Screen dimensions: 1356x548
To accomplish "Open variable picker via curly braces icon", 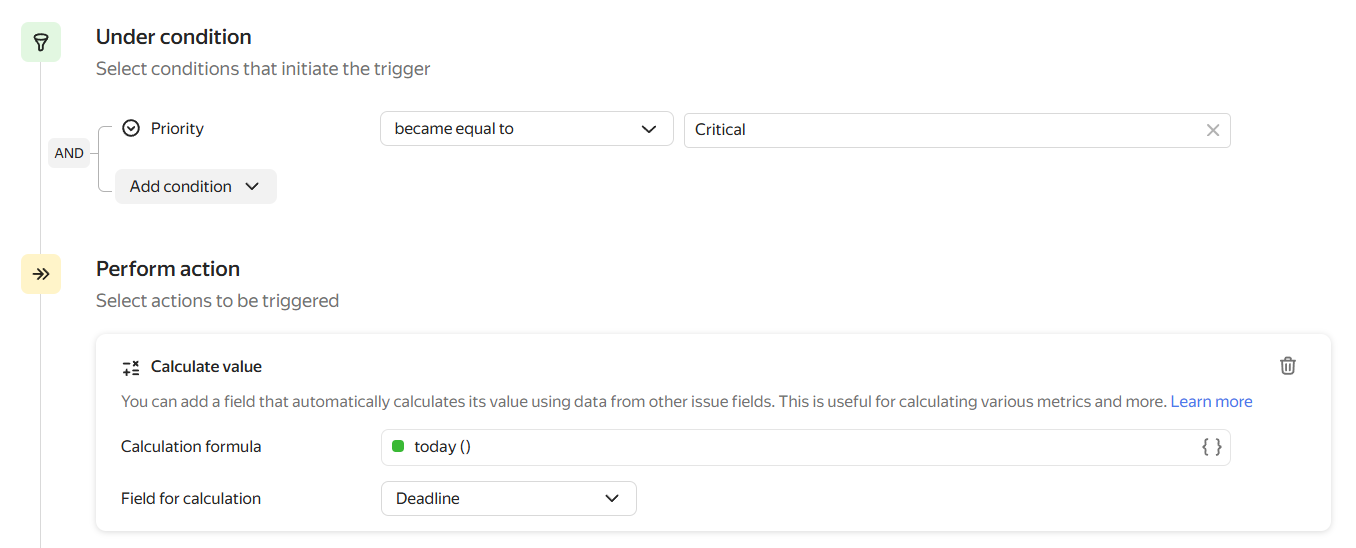I will coord(1211,447).
